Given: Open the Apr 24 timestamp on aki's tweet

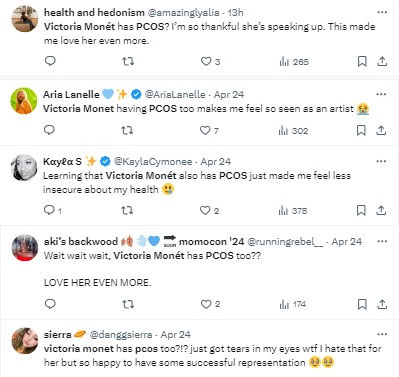Looking at the screenshot, I should 347,241.
